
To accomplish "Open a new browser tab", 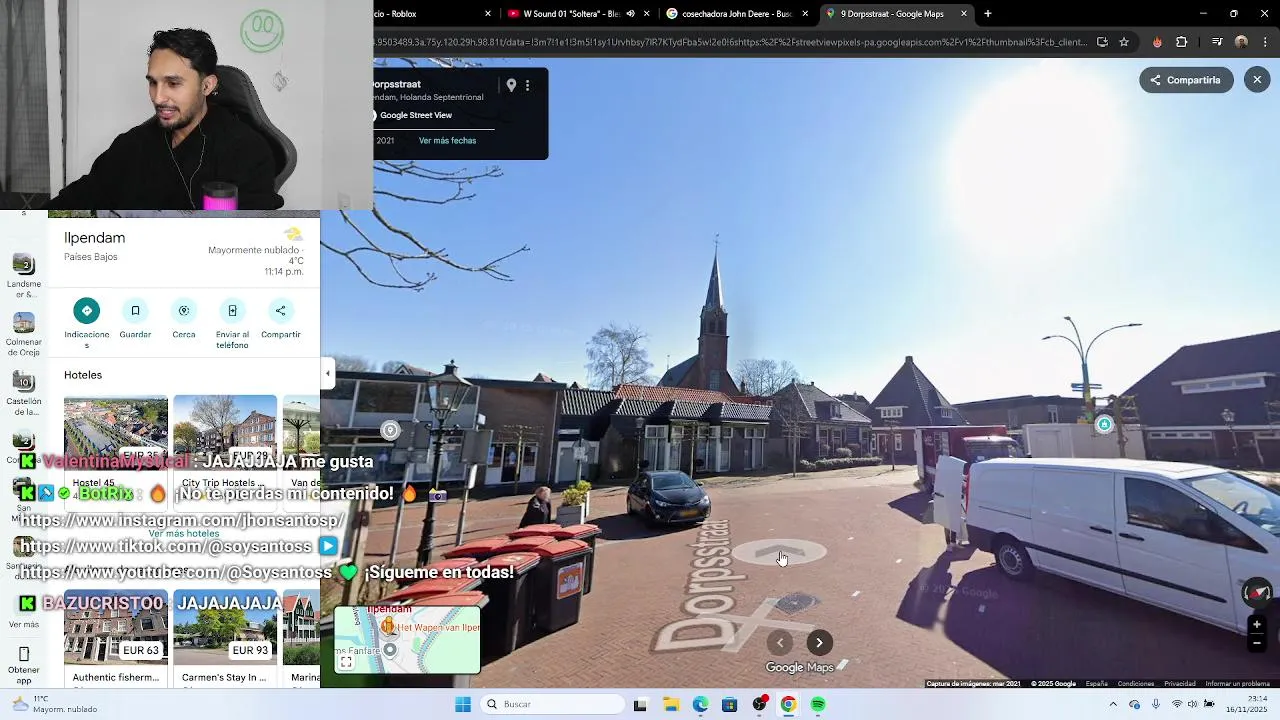I will (x=988, y=14).
